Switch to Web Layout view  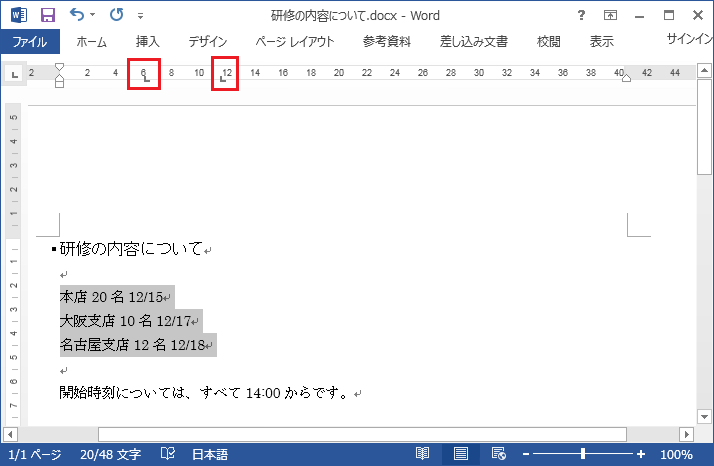click(x=499, y=453)
